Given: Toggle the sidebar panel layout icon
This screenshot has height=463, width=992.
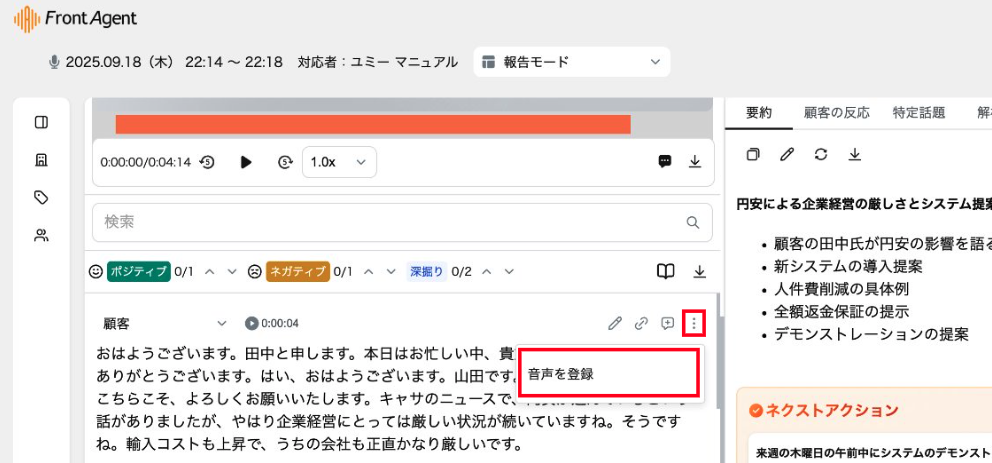Looking at the screenshot, I should click(41, 123).
